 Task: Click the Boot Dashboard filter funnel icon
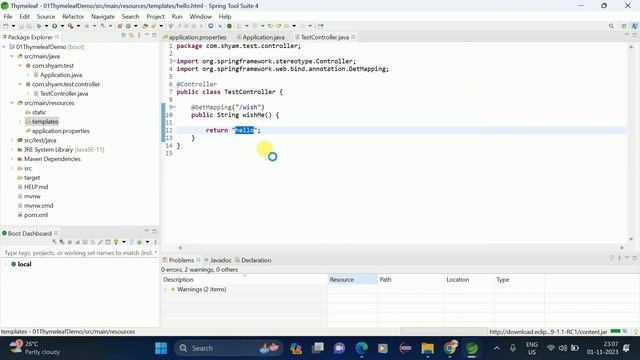(x=131, y=242)
